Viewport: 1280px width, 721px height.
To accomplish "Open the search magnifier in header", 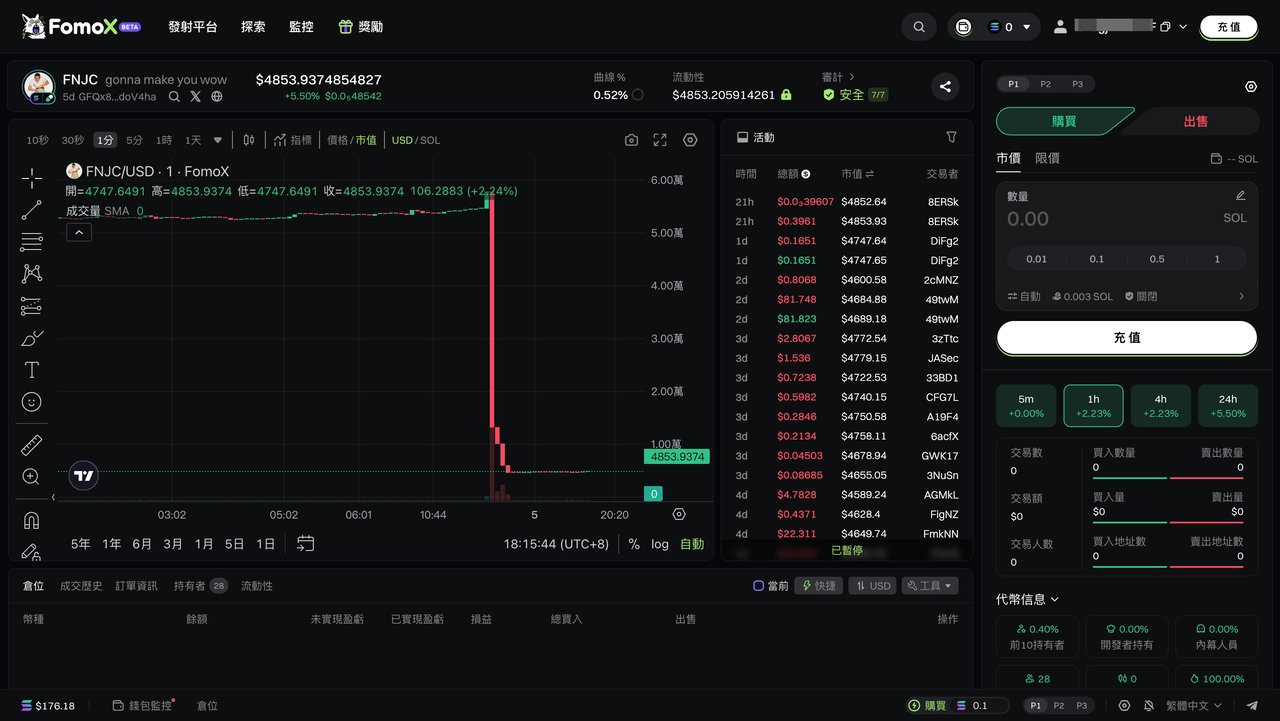I will 919,27.
